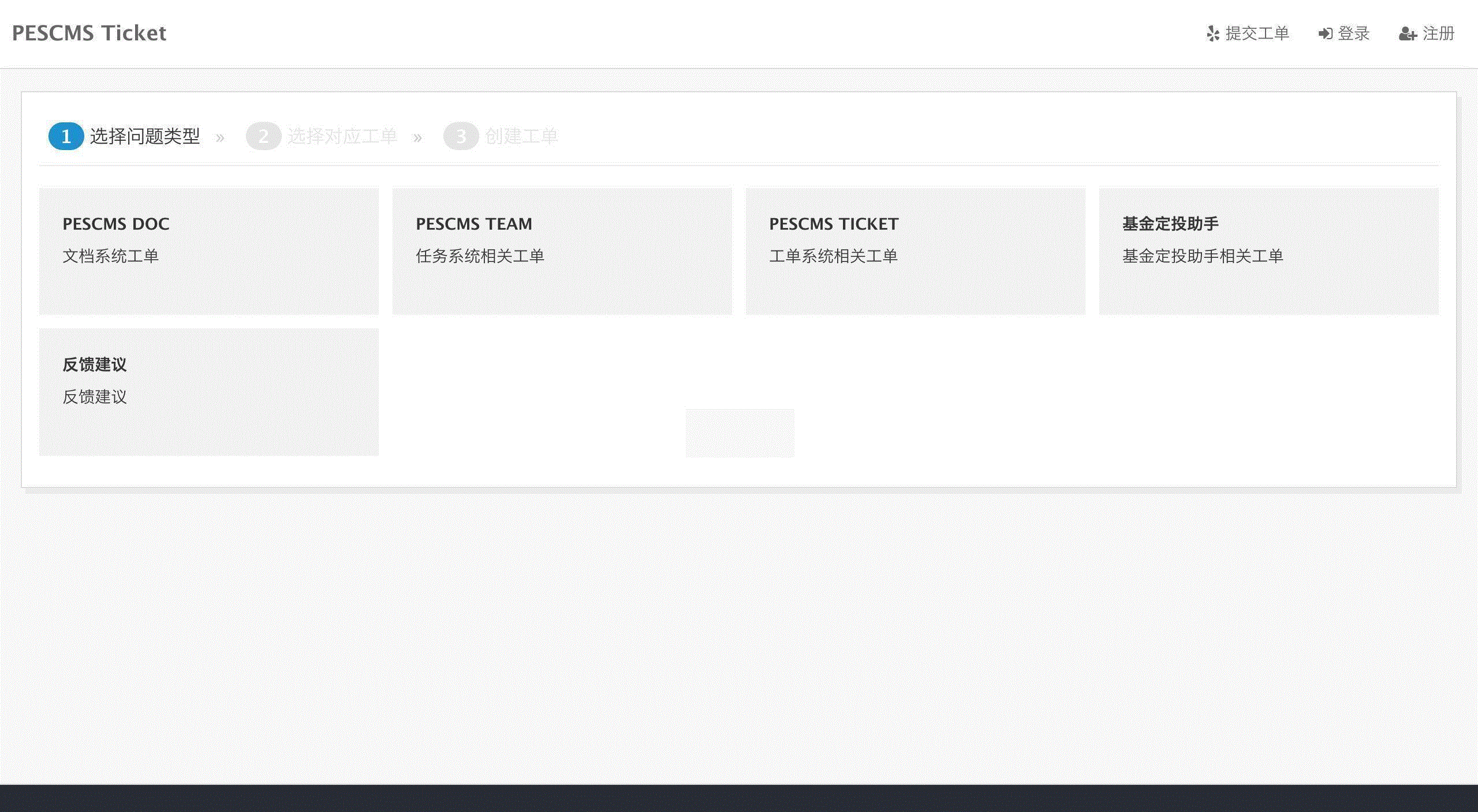Click the chevron after 选择问题类型
This screenshot has height=812, width=1478.
(220, 138)
